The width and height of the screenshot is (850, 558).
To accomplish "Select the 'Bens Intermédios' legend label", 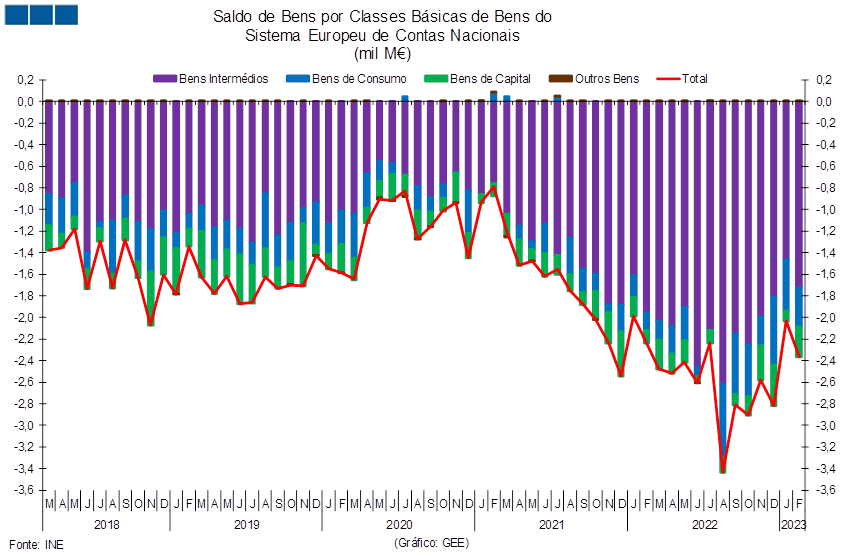I will point(224,79).
